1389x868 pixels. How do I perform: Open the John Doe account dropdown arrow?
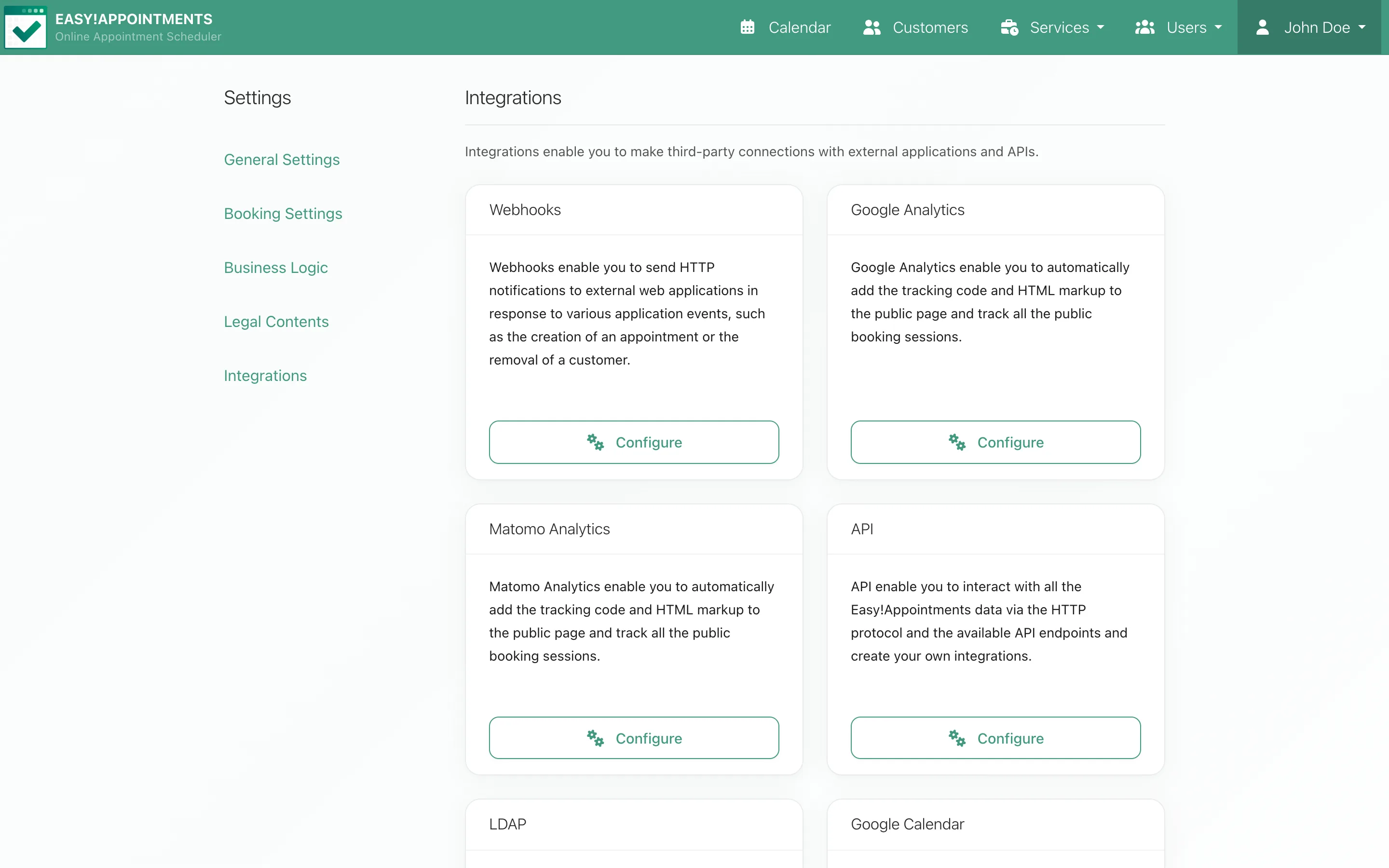tap(1362, 27)
